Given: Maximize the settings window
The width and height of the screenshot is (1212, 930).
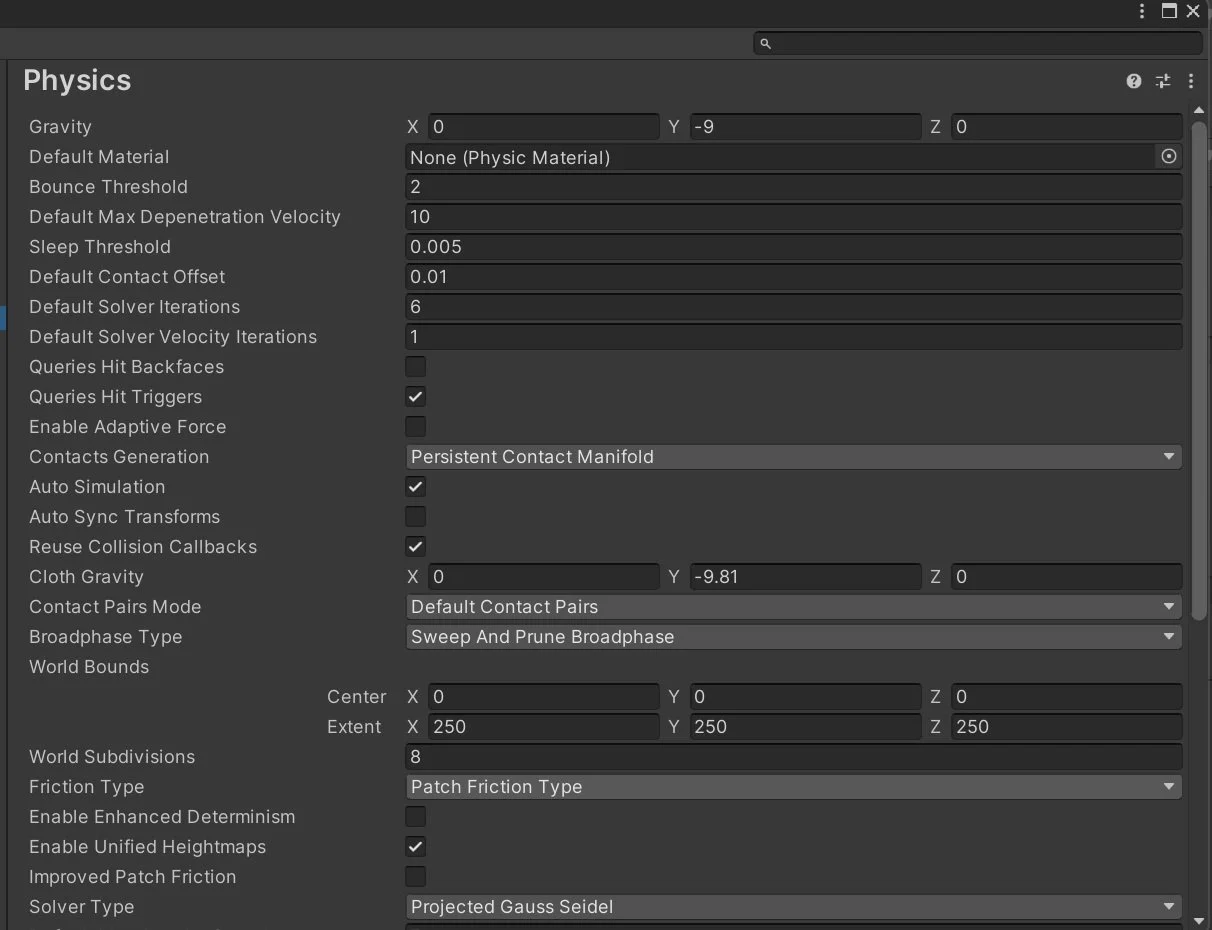Looking at the screenshot, I should [1169, 11].
